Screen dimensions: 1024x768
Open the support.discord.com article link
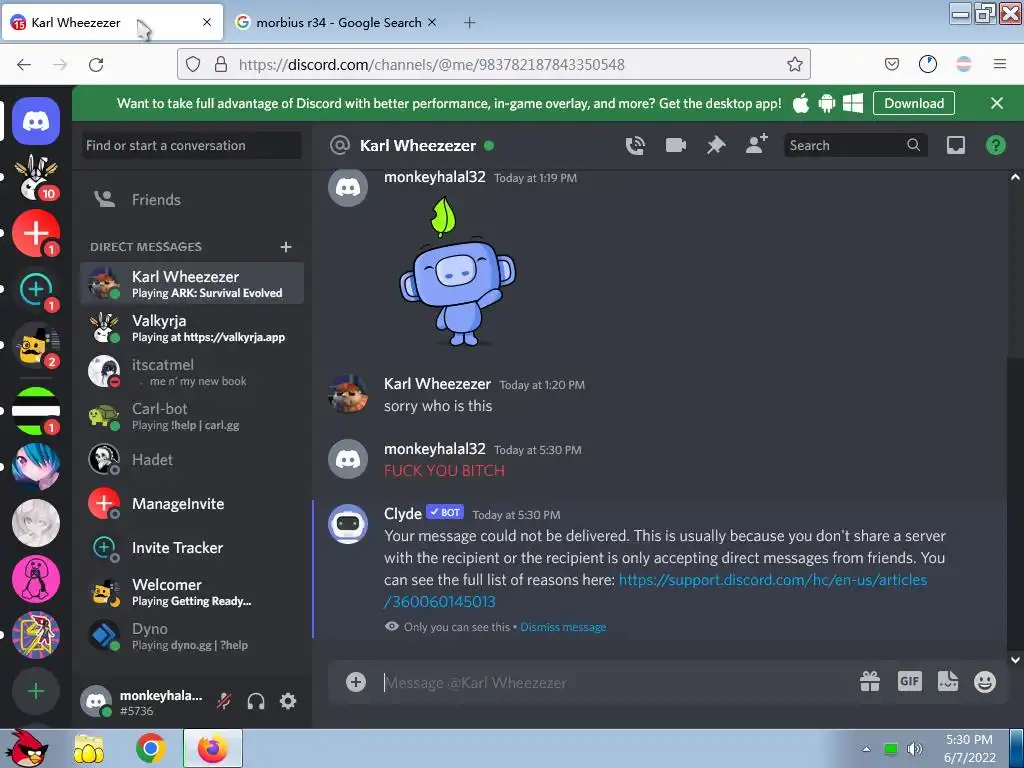[655, 590]
